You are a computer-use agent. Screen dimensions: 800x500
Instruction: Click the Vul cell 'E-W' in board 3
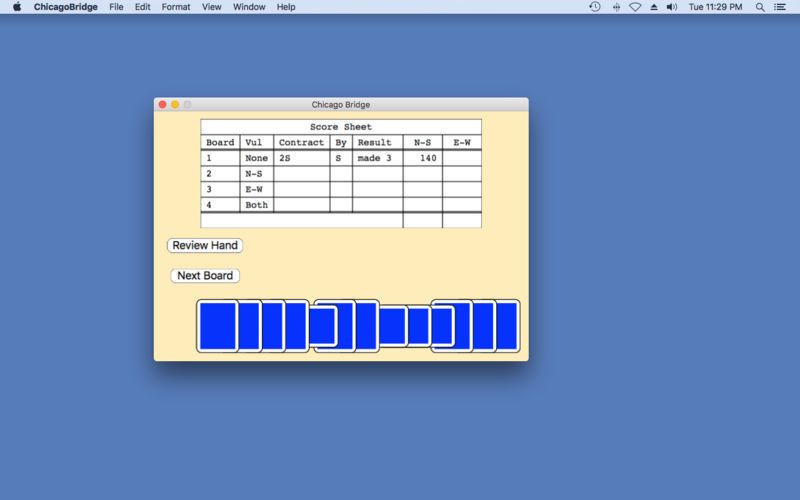click(257, 189)
